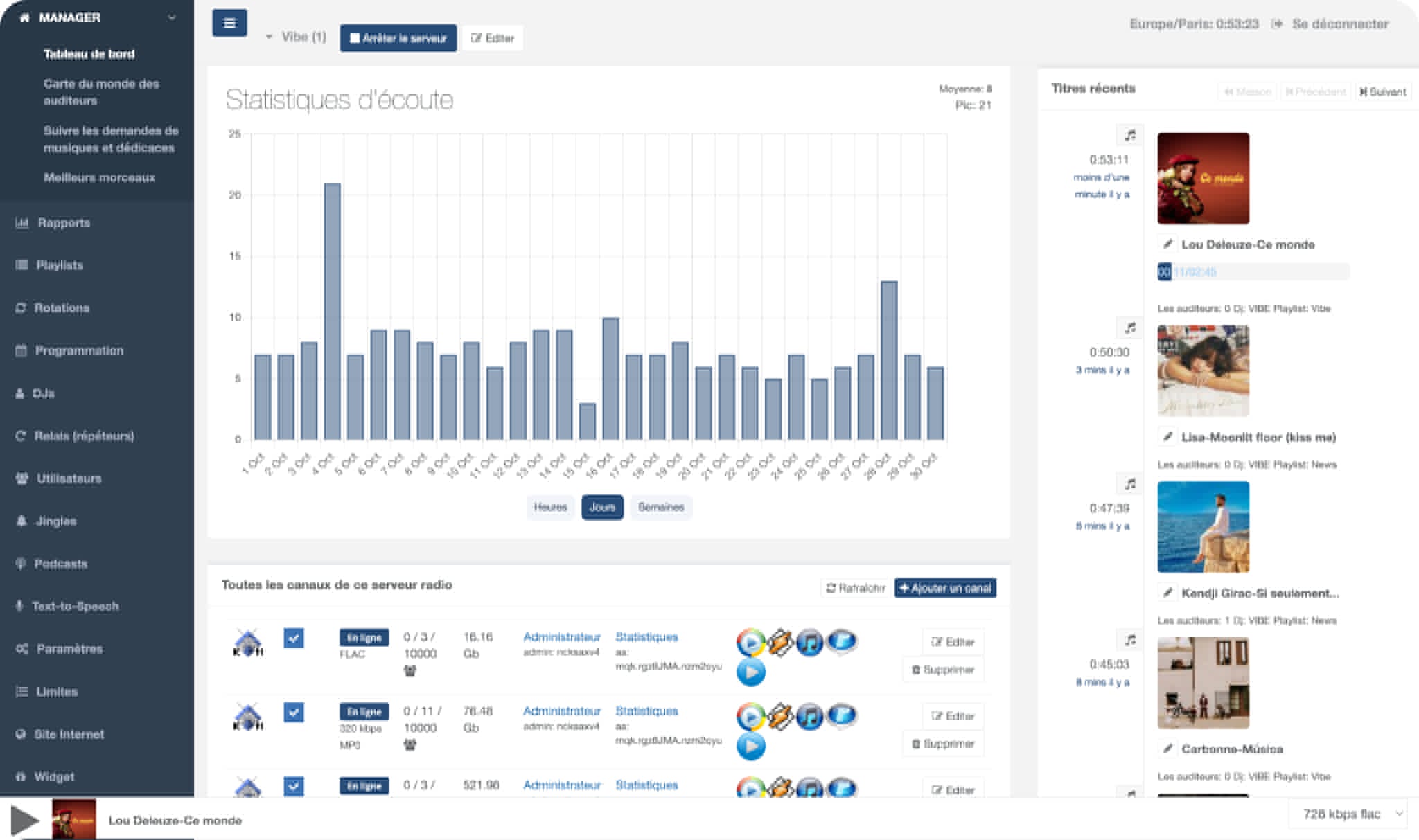Uncheck the FLAC channel checkbox
Screen dimensions: 1419x840
294,638
